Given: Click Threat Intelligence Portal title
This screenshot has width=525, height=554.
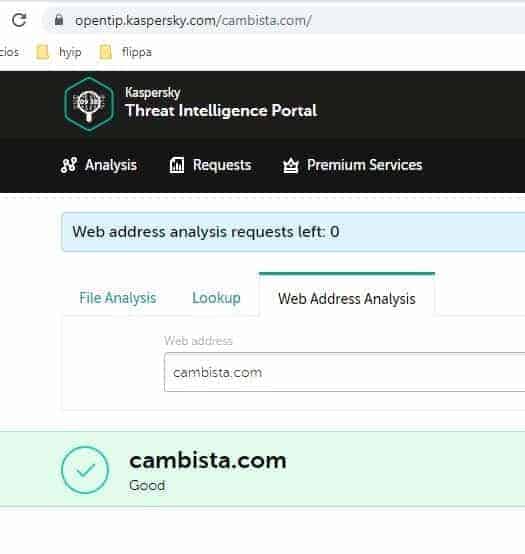Looking at the screenshot, I should click(x=221, y=111).
